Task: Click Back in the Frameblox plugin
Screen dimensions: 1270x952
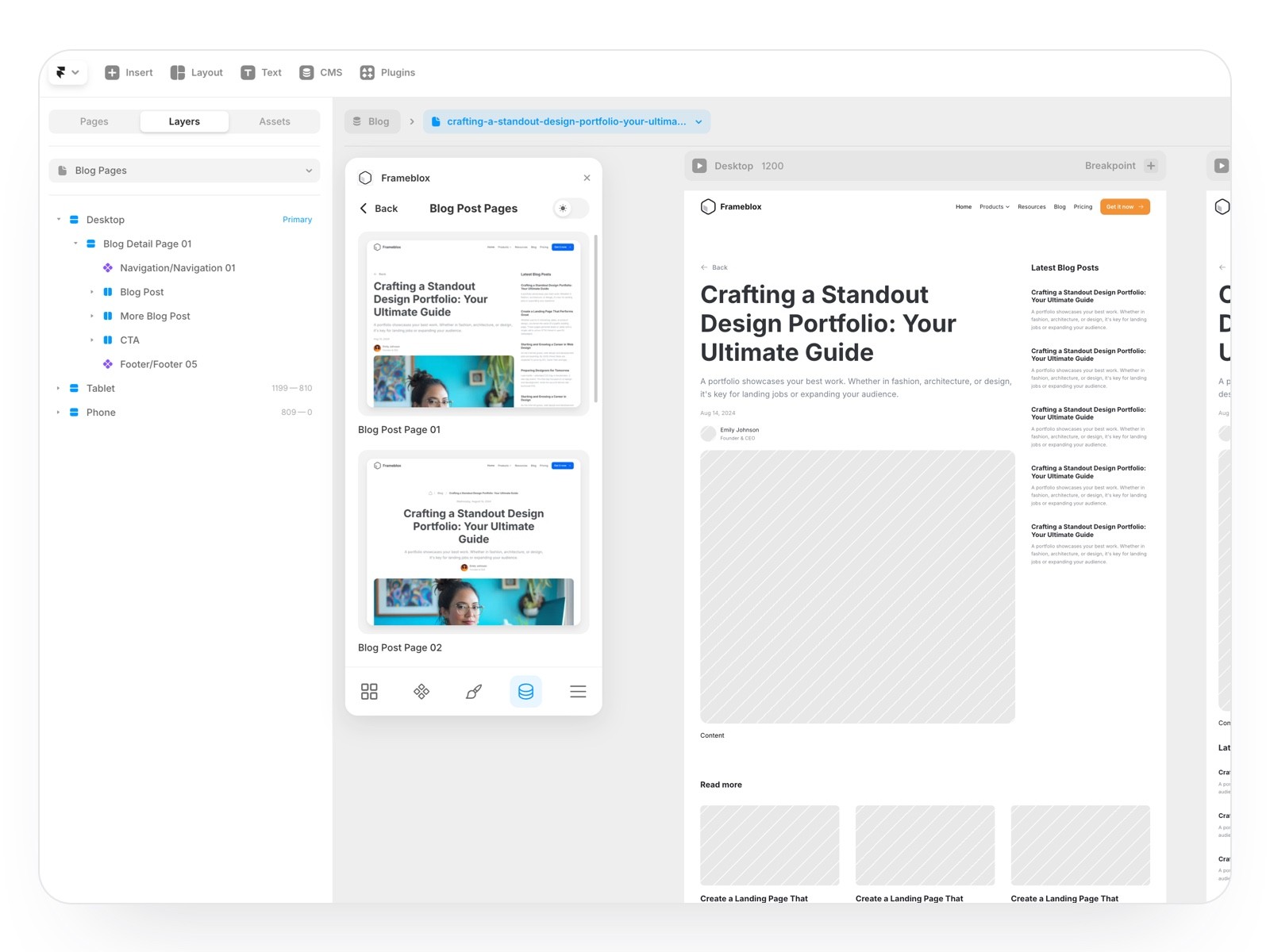Action: [x=379, y=208]
